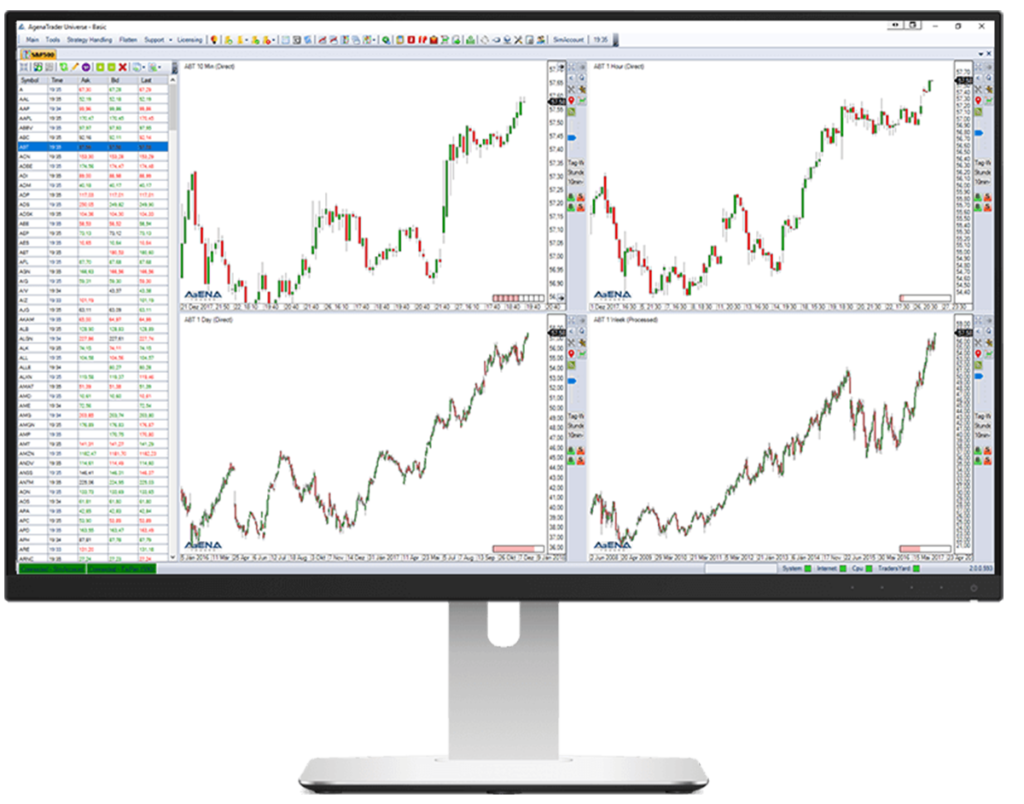The width and height of the screenshot is (1024, 804).
Task: Click the Tag timeframe button on 10 Min chart
Action: pyautogui.click(x=576, y=163)
